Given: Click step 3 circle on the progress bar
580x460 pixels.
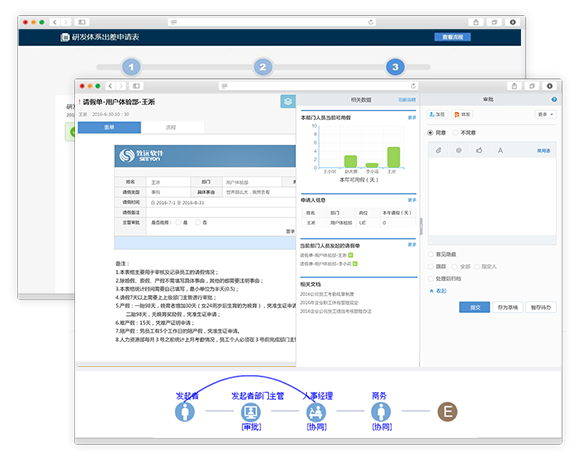Looking at the screenshot, I should pos(395,67).
